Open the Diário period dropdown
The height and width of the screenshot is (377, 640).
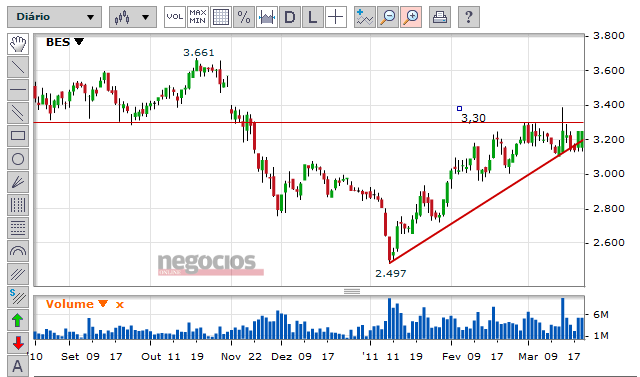[54, 17]
